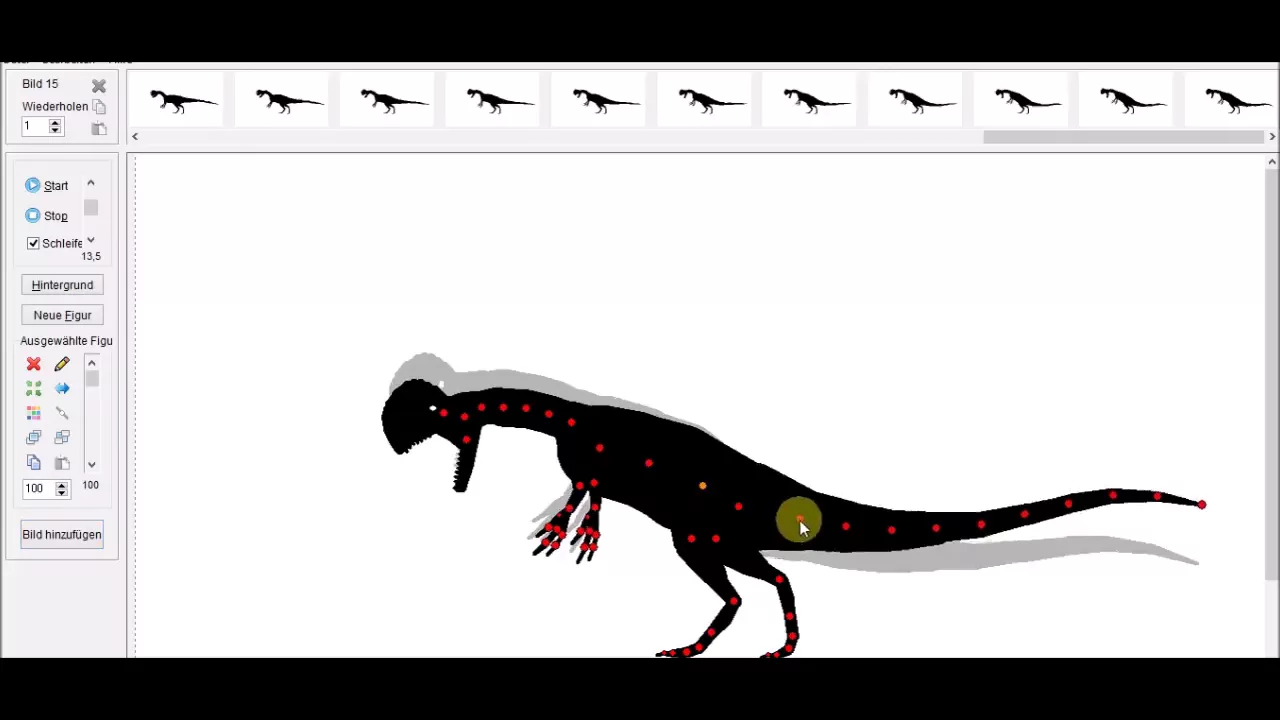Flip the selected figure with the blue arrow icon
The image size is (1280, 720).
[x=62, y=388]
